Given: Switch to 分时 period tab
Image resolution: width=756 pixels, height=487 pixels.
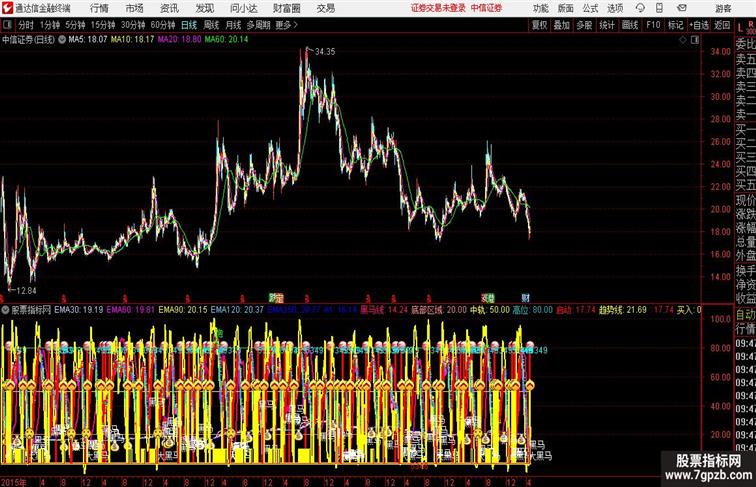Looking at the screenshot, I should point(26,25).
